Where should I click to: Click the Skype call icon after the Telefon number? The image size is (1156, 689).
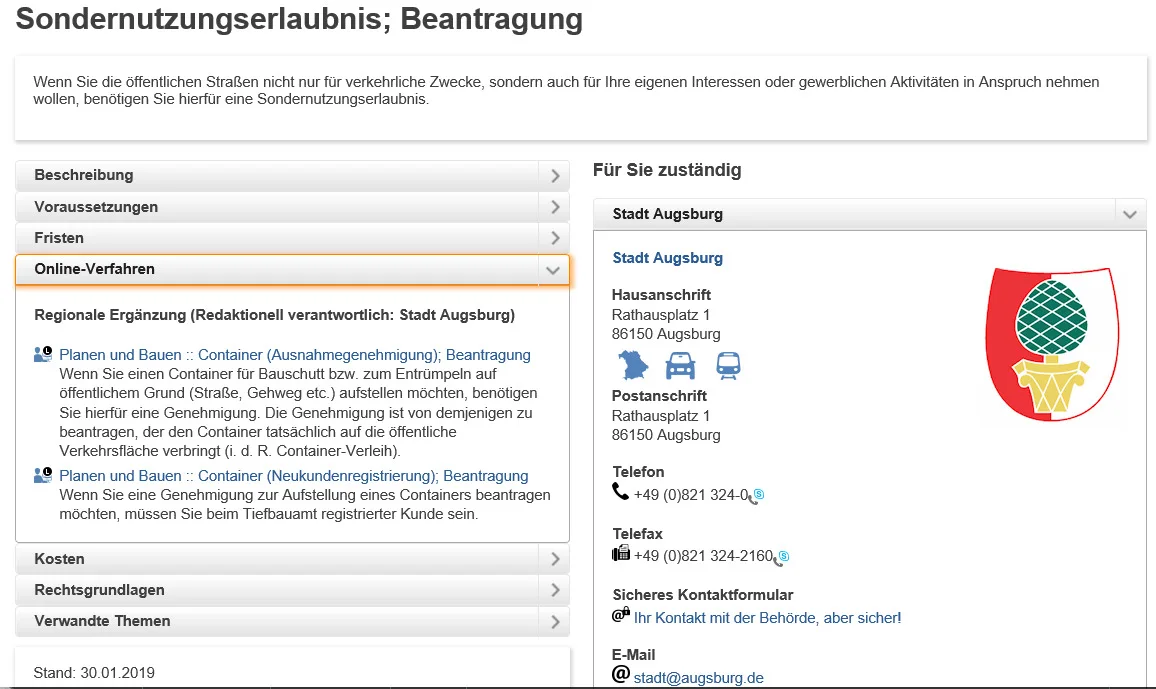[756, 496]
